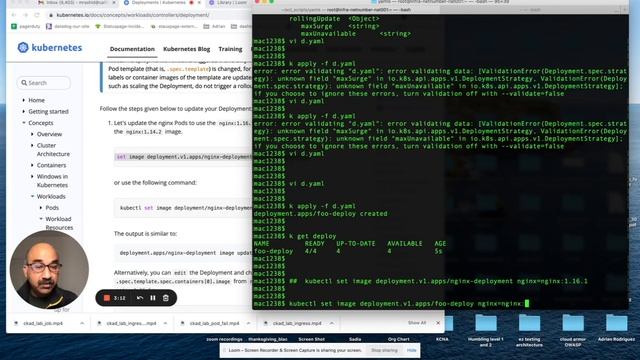
Task: Click the lock icon in the address bar
Action: [x=51, y=15]
